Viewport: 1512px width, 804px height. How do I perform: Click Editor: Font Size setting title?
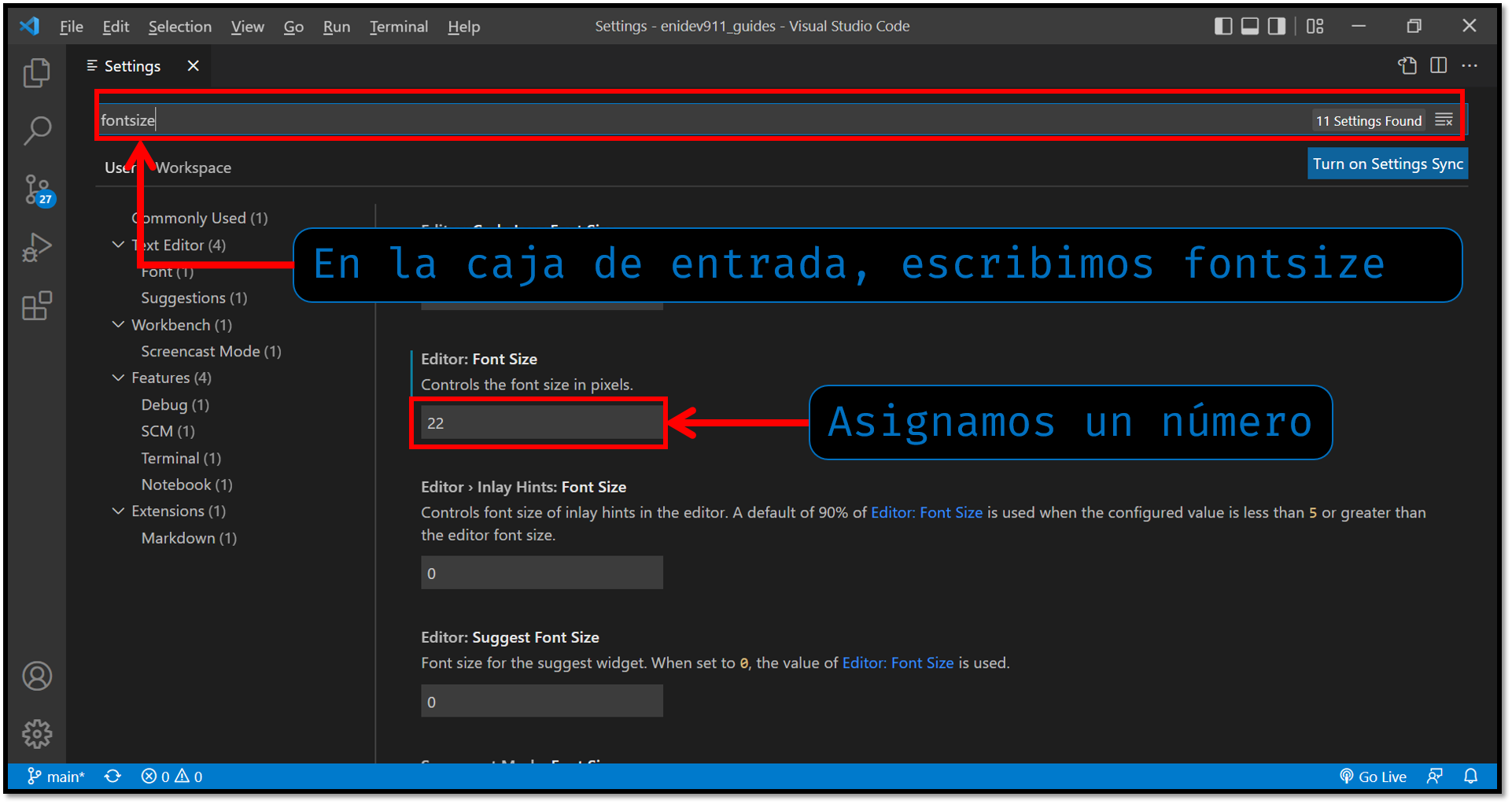[x=479, y=360]
